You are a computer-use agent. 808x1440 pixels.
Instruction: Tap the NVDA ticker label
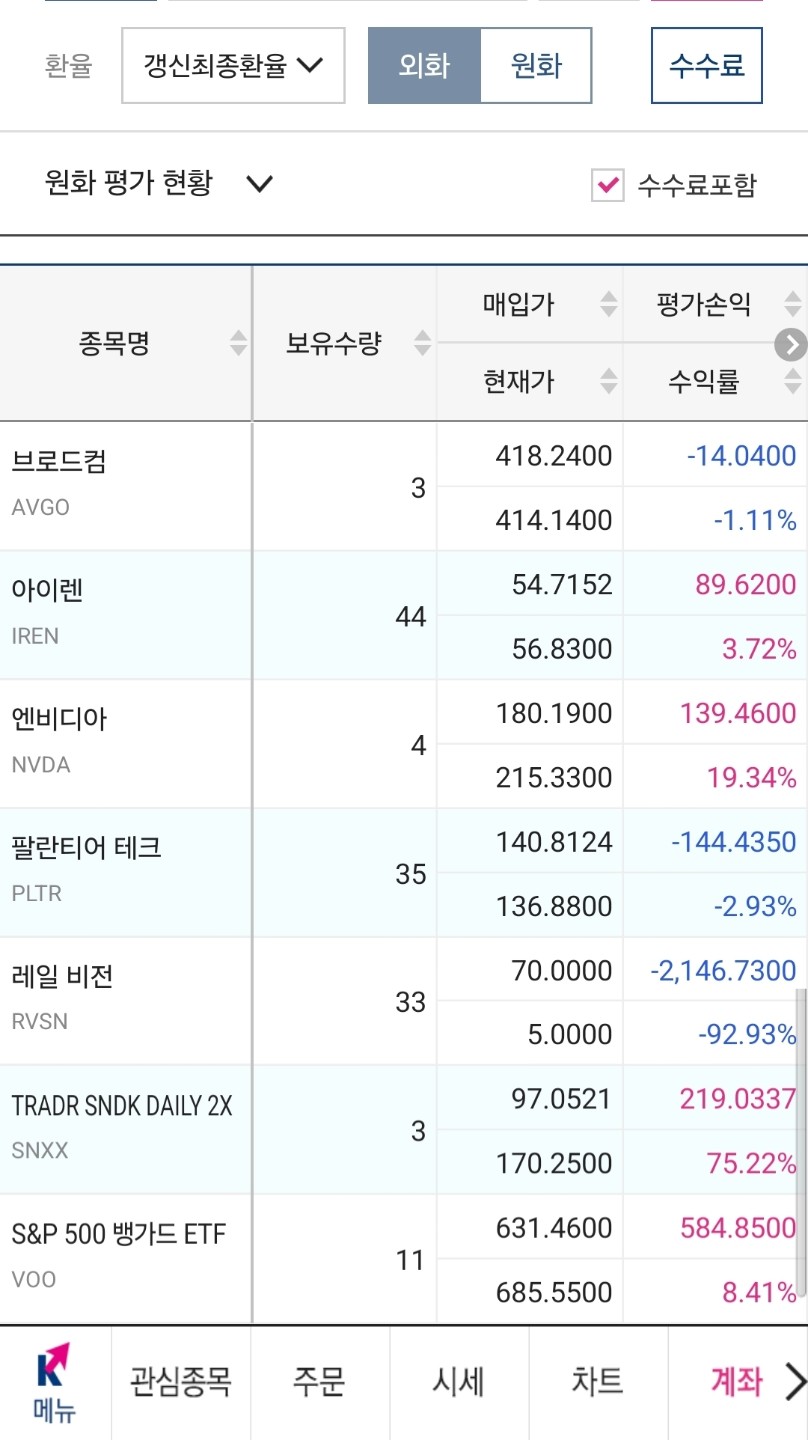(x=41, y=765)
